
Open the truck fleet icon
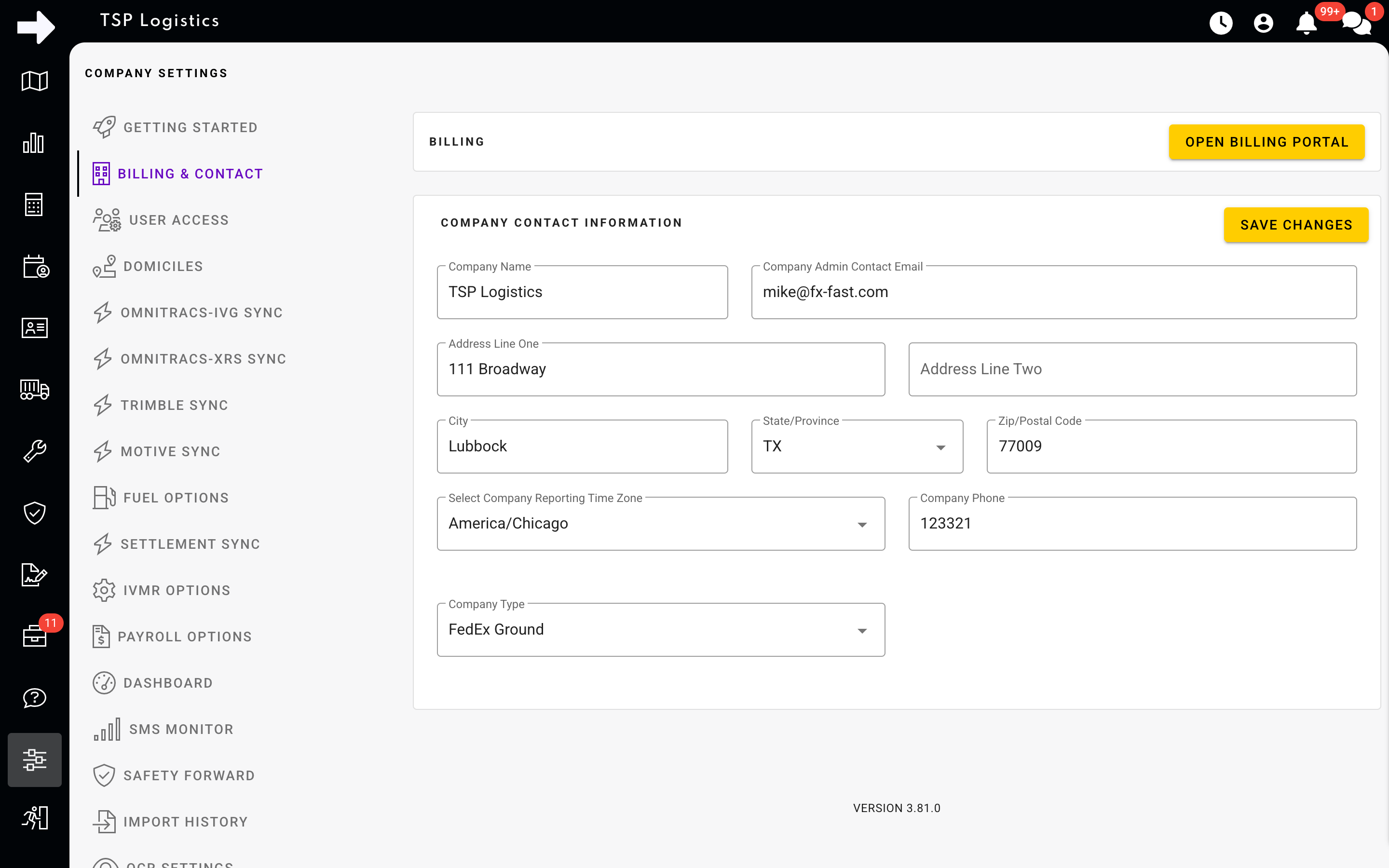click(34, 389)
